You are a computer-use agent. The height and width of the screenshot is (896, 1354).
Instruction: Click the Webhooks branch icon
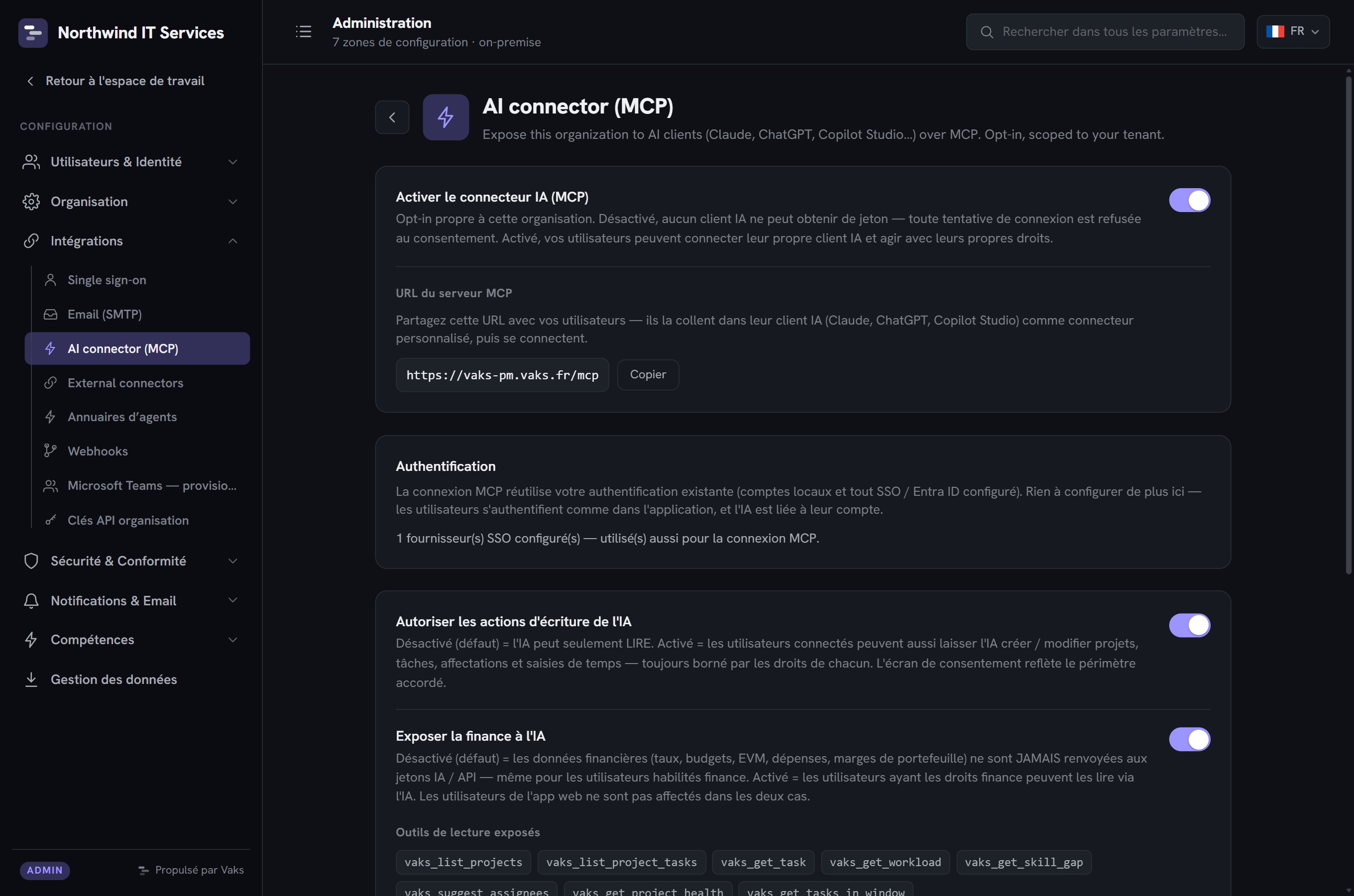(x=50, y=451)
